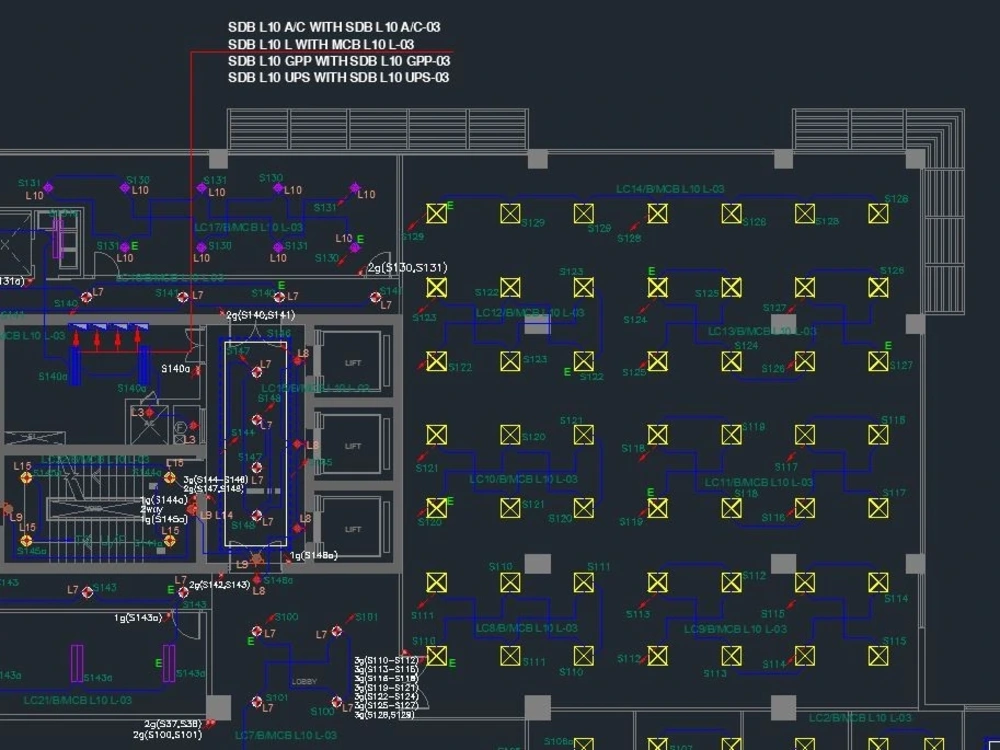1000x750 pixels.
Task: Click the red exhaust fan symbol labeled L3
Action: click(x=148, y=412)
